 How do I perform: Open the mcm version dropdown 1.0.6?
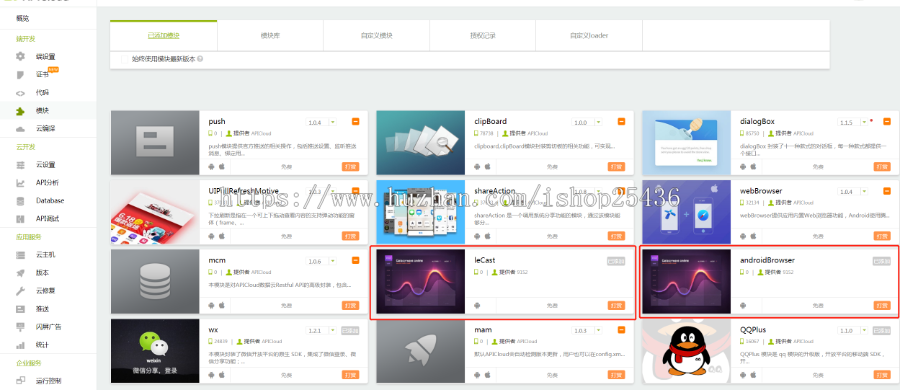(321, 261)
